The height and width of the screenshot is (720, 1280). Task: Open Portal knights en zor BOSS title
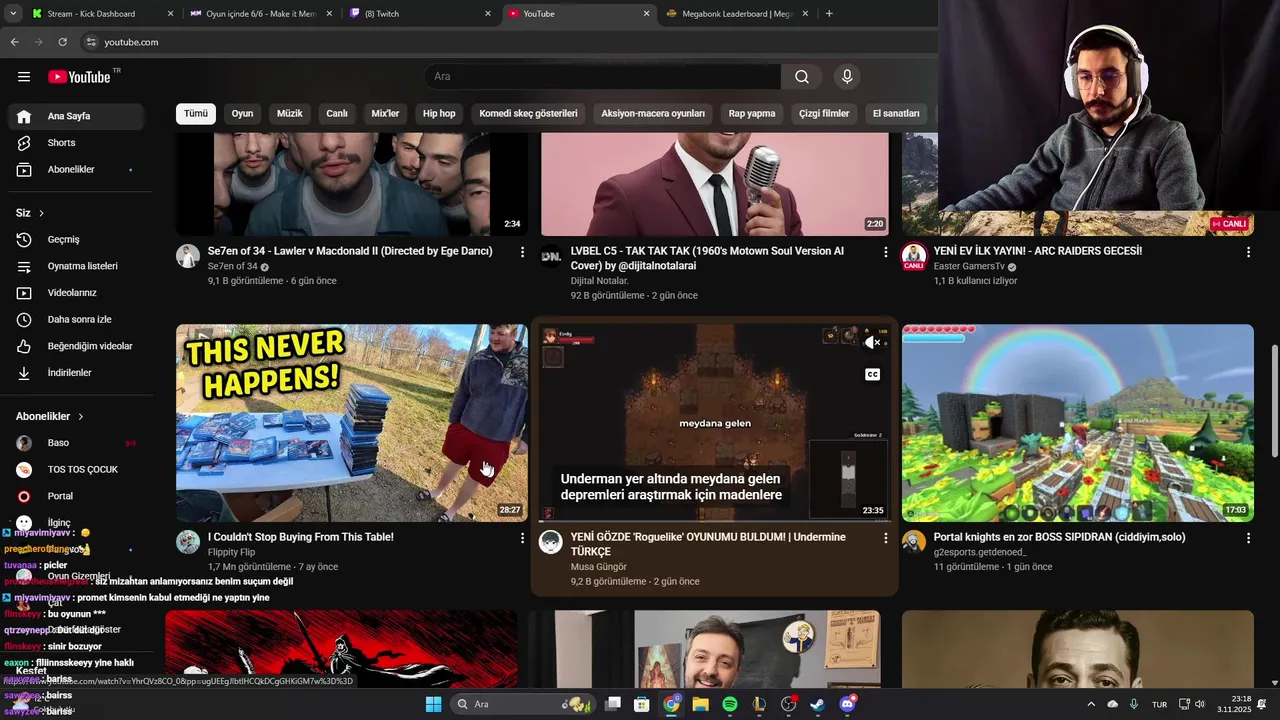[x=1059, y=537]
